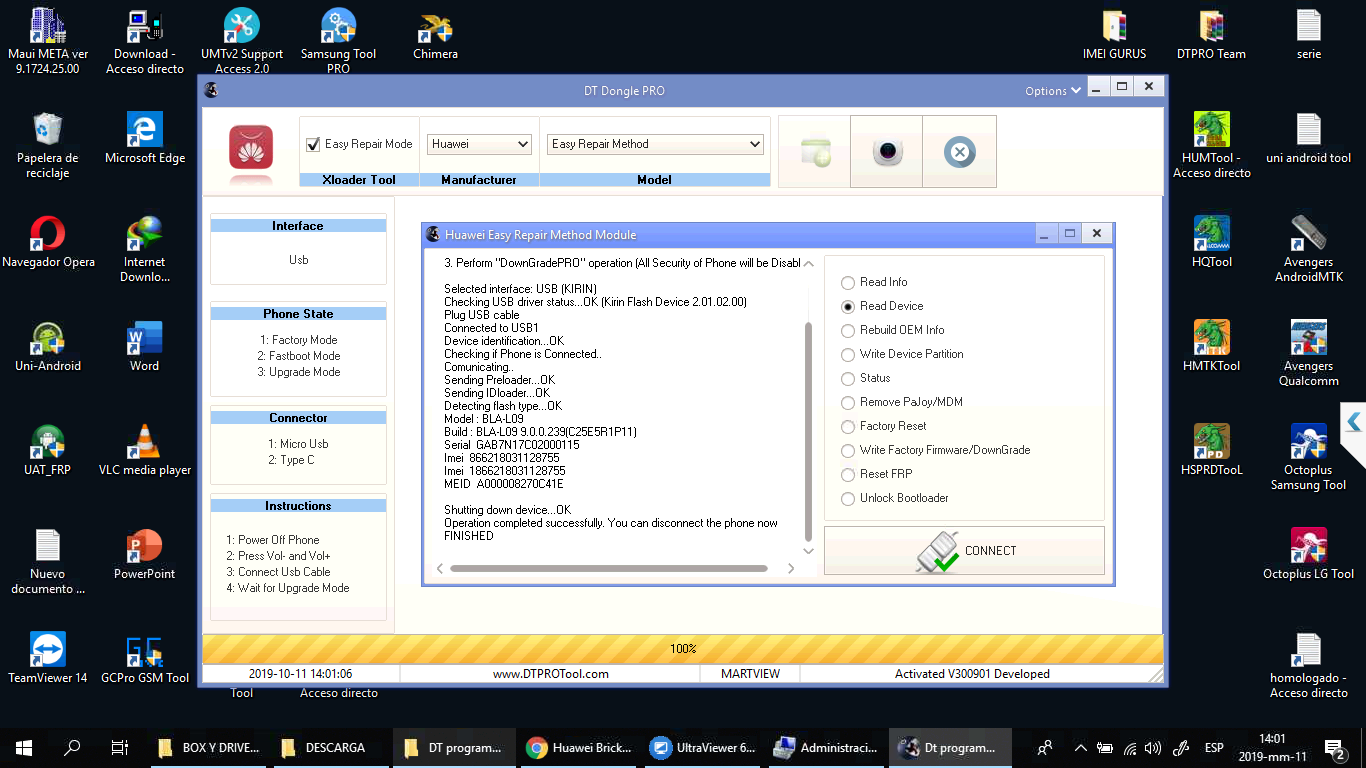The height and width of the screenshot is (768, 1366).
Task: Click the Instructions panel header
Action: tap(298, 506)
